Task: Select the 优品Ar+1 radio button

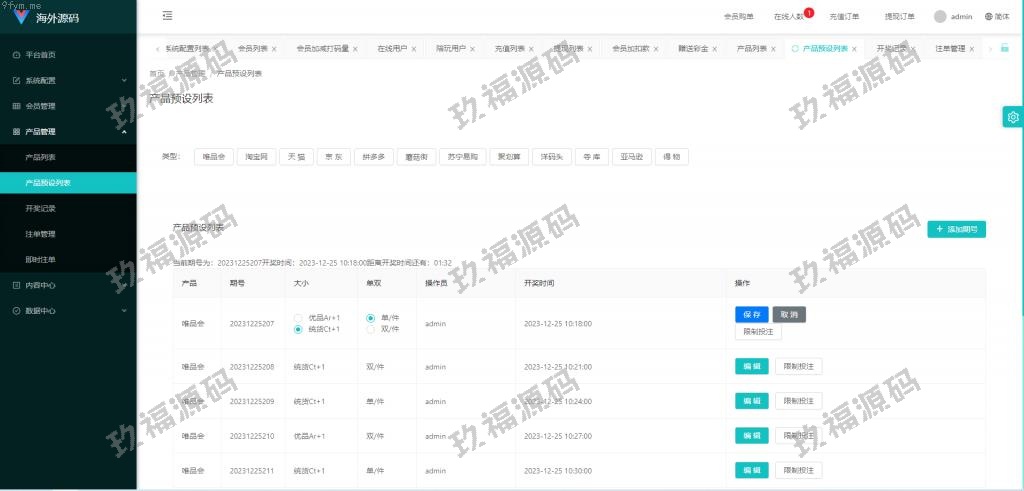Action: (298, 318)
